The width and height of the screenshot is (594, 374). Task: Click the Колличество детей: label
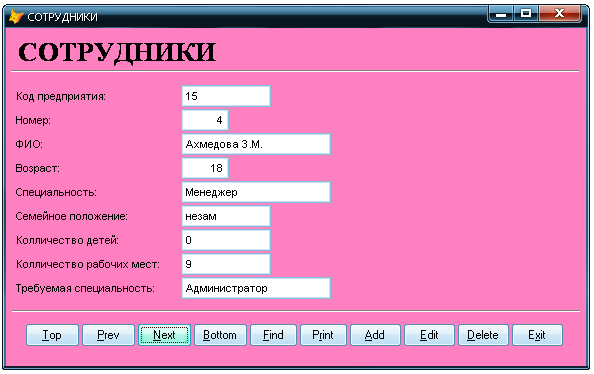67,240
